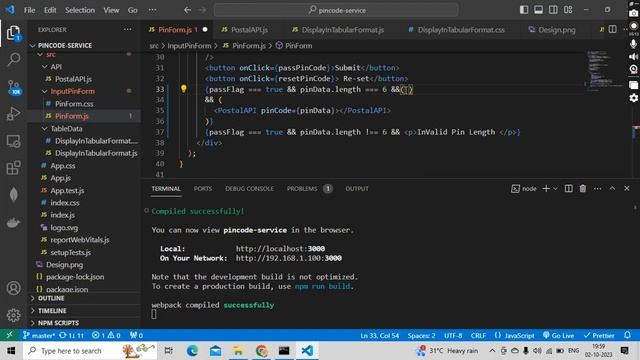The height and width of the screenshot is (360, 640).
Task: Open the http://localhost:3000 link in terminal
Action: coord(280,249)
